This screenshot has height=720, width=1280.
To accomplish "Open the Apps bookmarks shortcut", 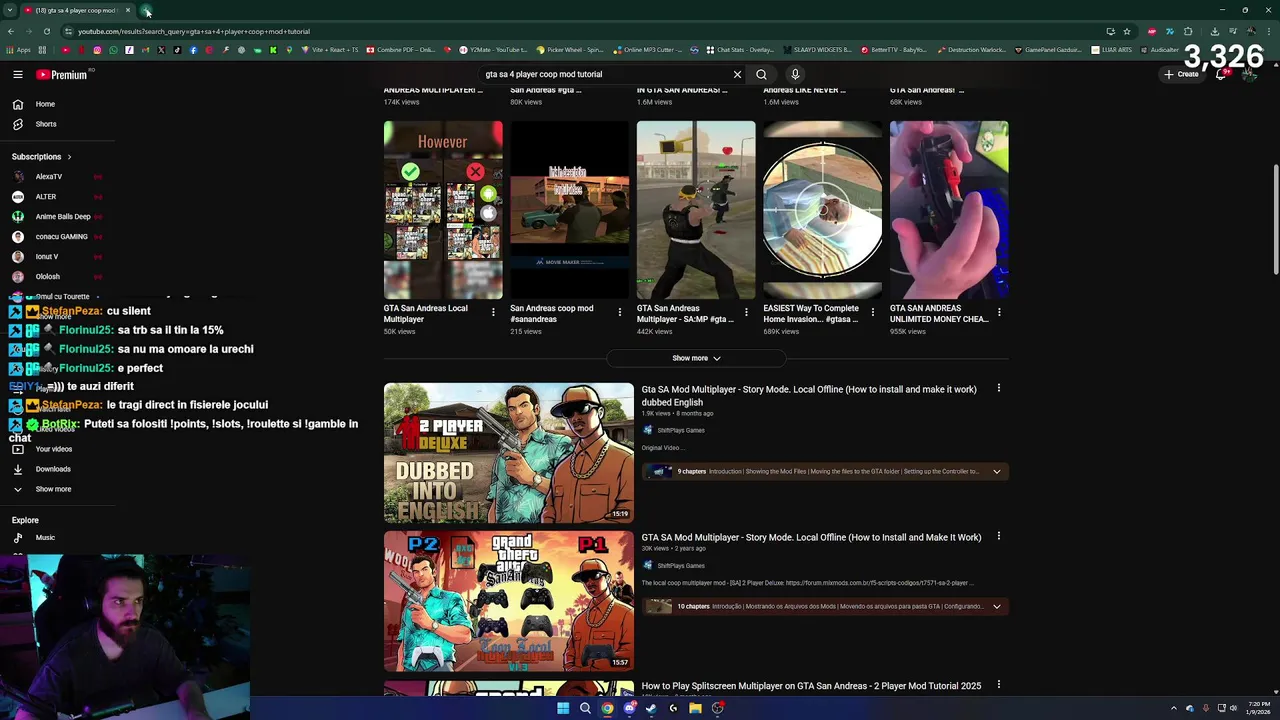I will click(19, 50).
